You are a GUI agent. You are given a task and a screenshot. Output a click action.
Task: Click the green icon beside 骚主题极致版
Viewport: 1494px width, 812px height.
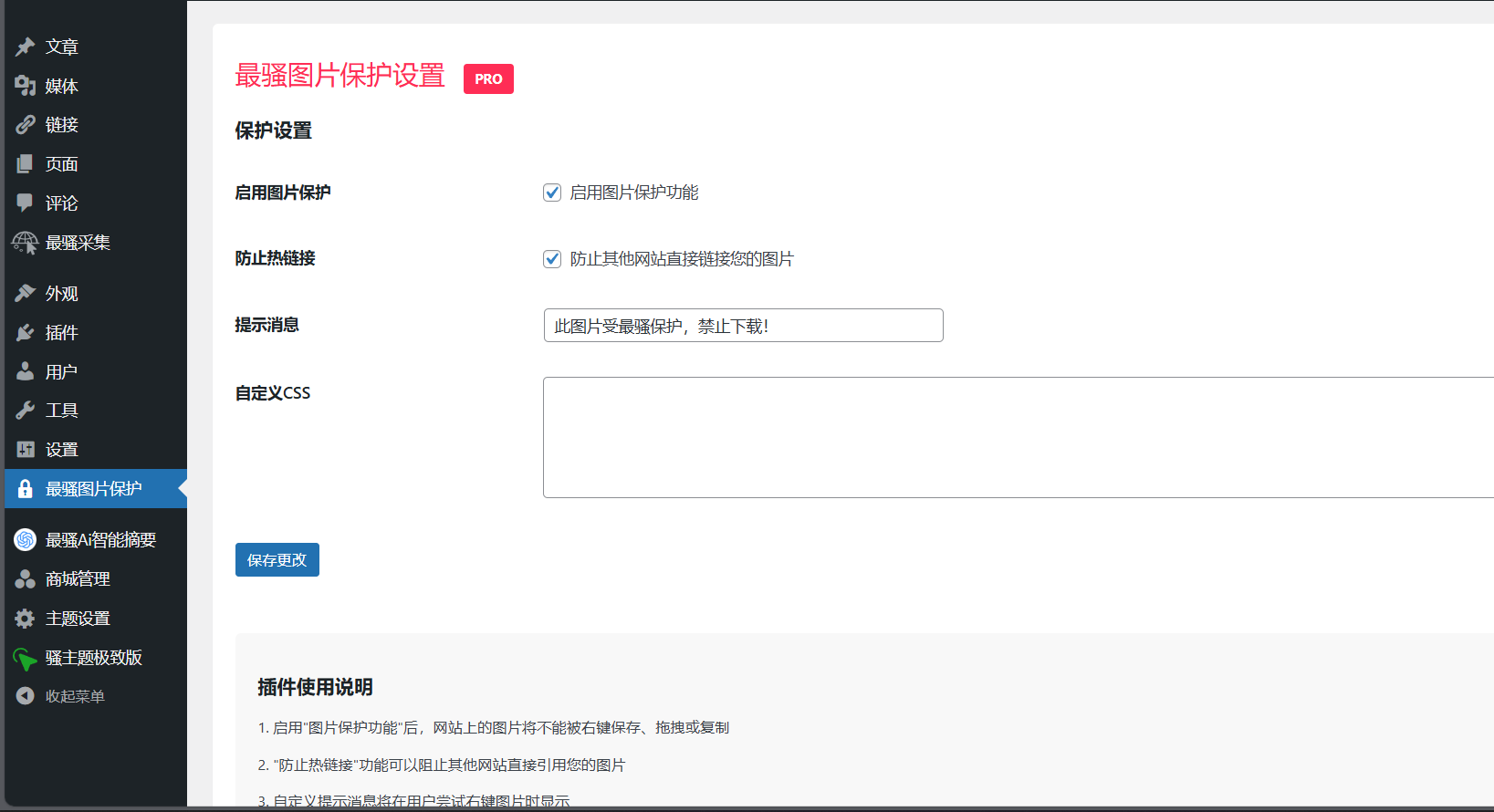click(25, 658)
